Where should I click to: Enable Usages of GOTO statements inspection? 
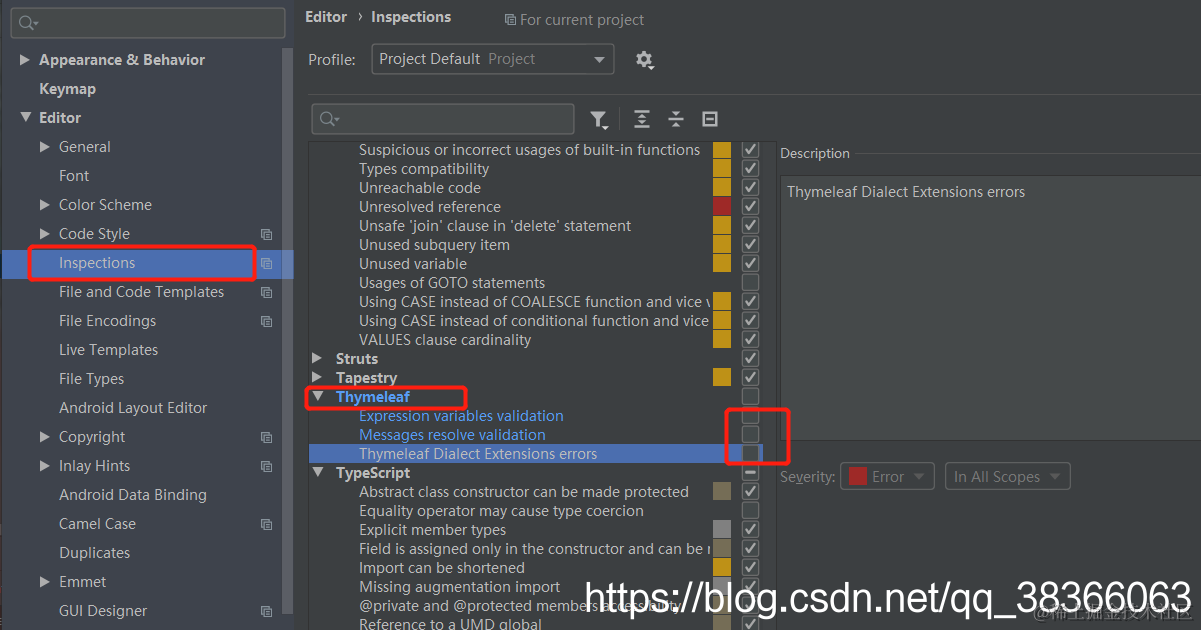tap(750, 283)
